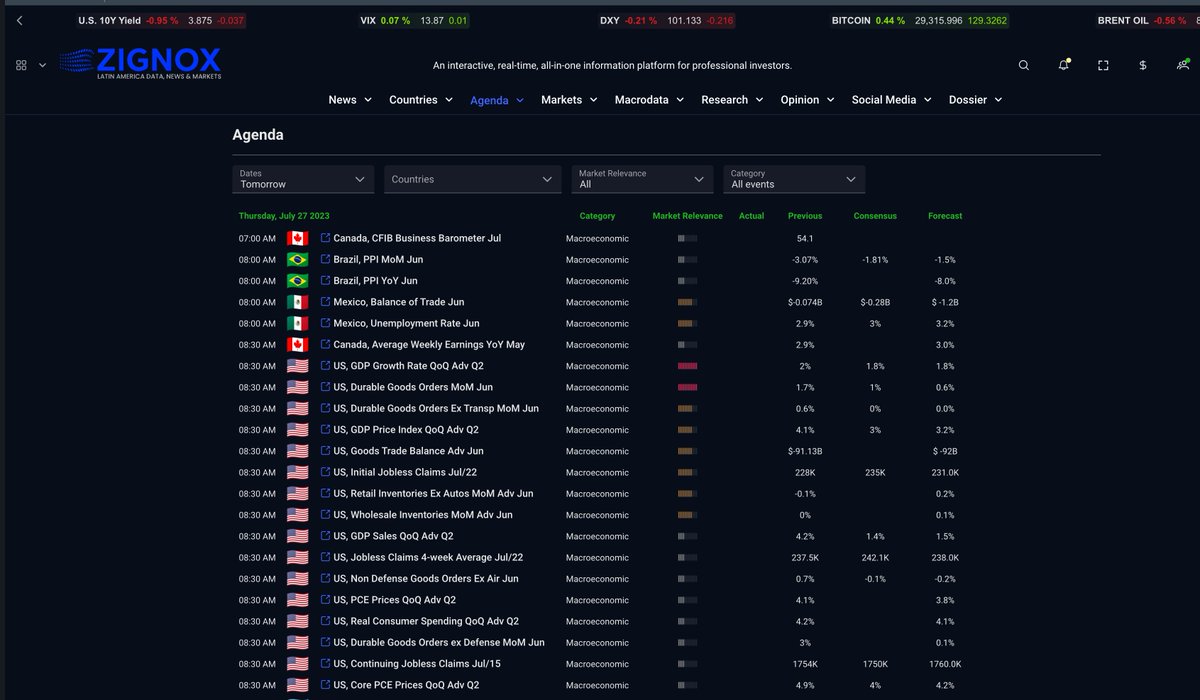Open the Countries filter dropdown
The image size is (1200, 700).
click(472, 179)
